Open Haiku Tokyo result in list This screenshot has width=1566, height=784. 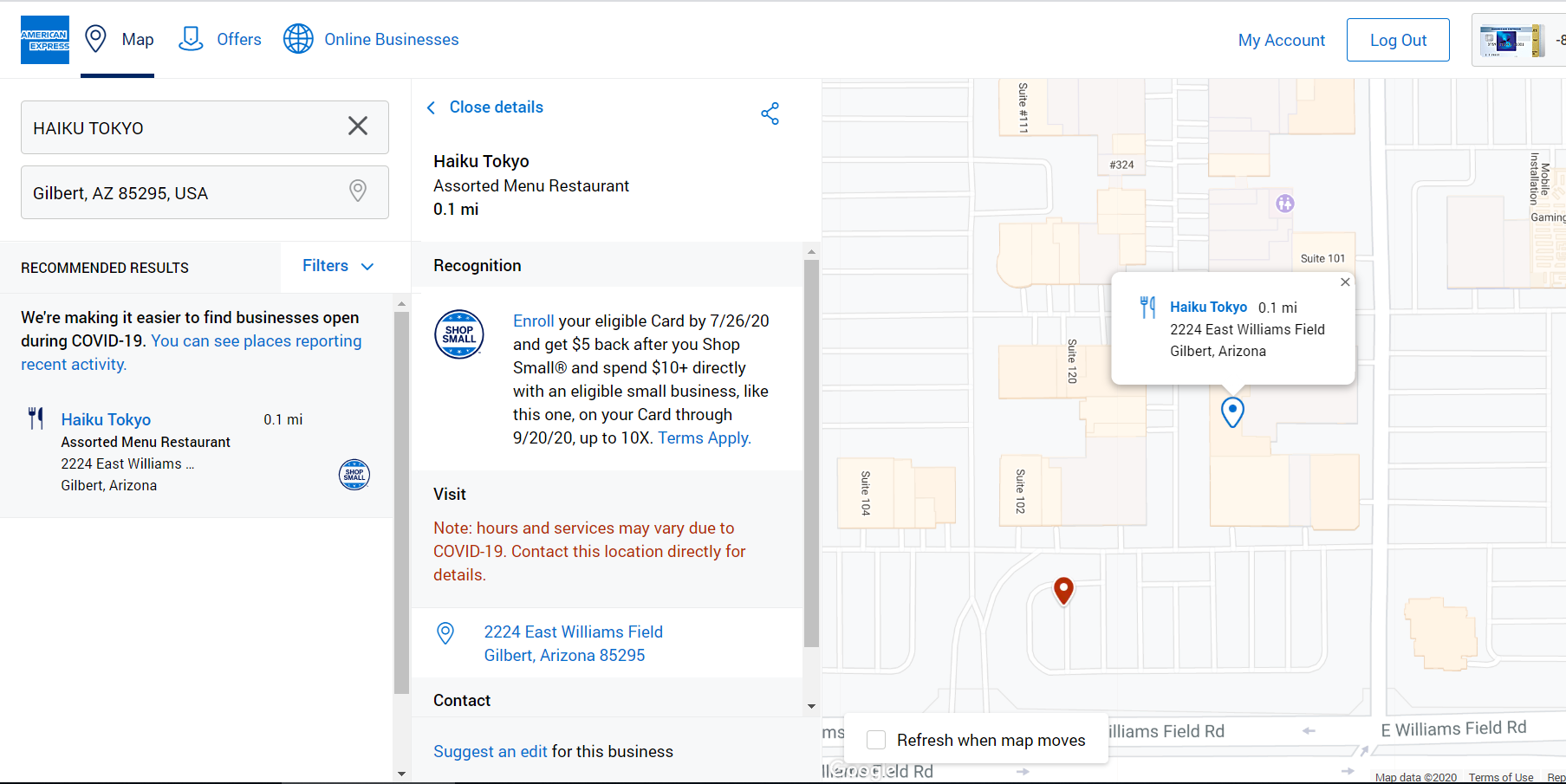tap(106, 419)
